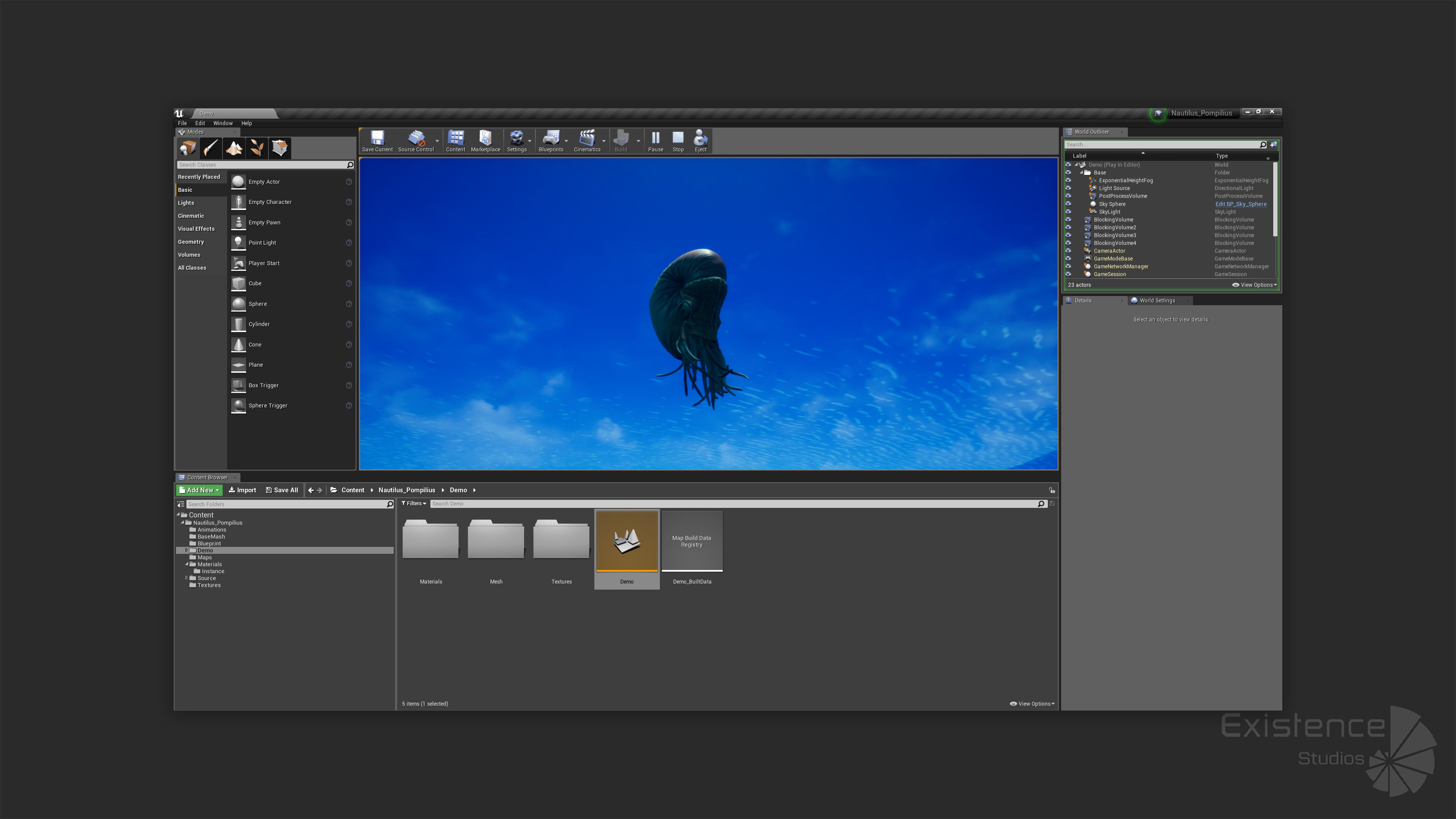Viewport: 1456px width, 819px height.
Task: Open the Filters dropdown in Content Browser
Action: pyautogui.click(x=414, y=504)
